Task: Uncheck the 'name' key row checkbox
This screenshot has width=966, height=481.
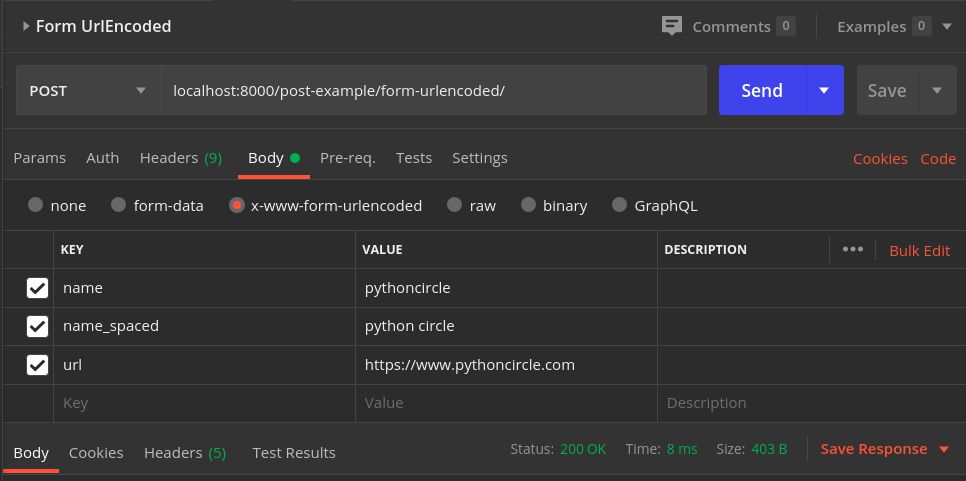Action: click(x=38, y=288)
